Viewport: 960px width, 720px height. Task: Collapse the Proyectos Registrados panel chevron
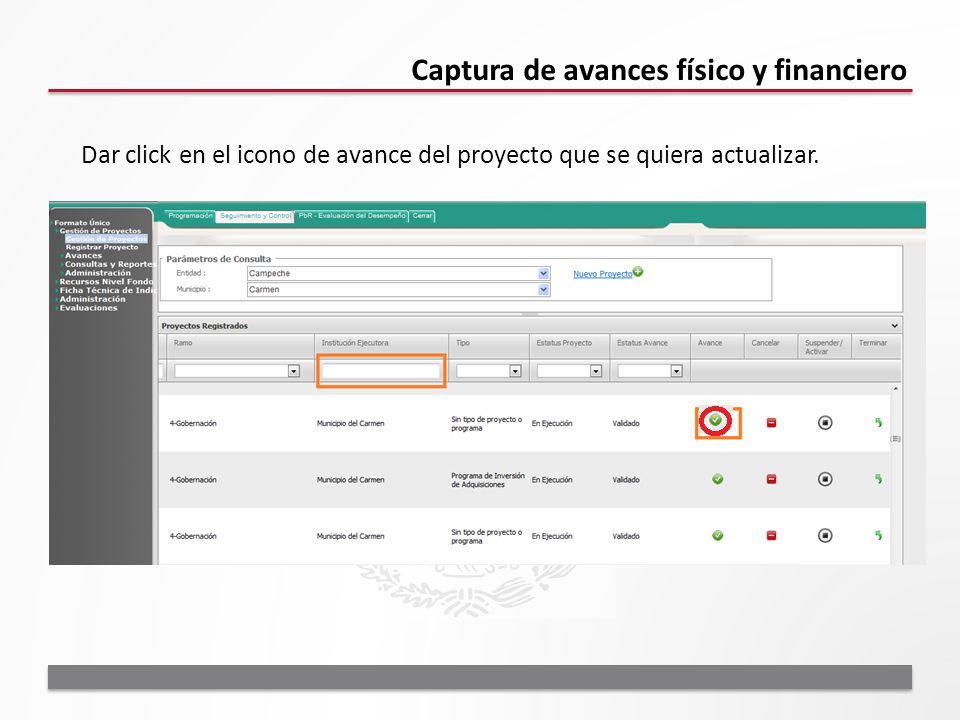tap(894, 326)
